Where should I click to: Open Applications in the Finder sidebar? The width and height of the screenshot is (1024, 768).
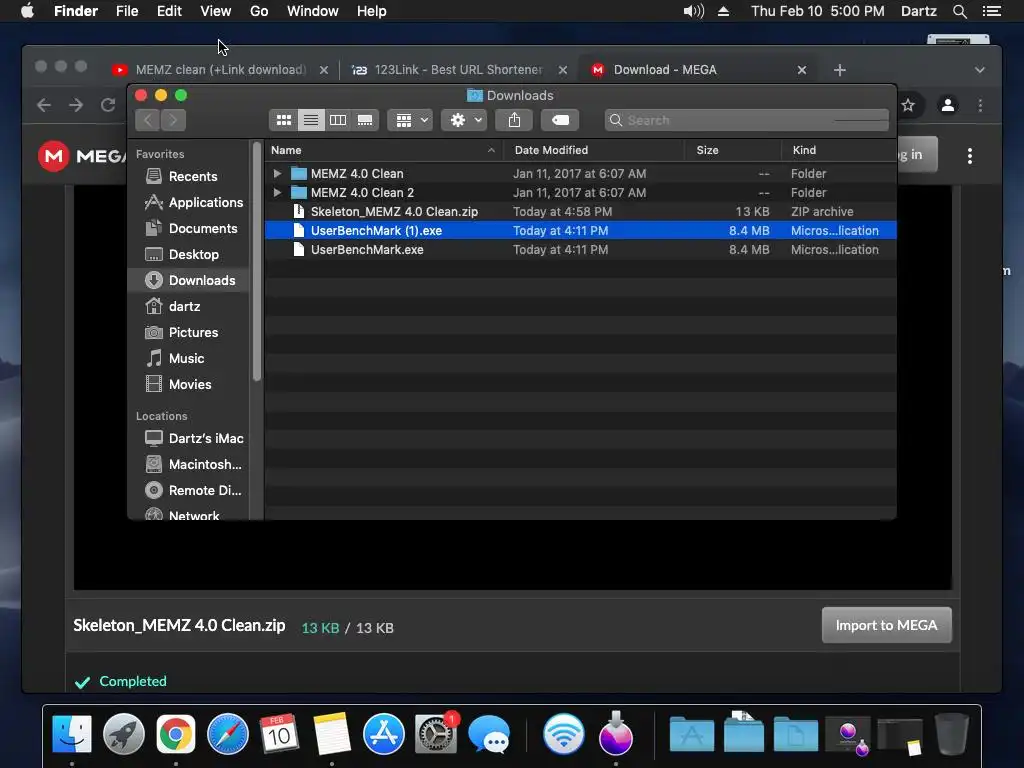189,202
